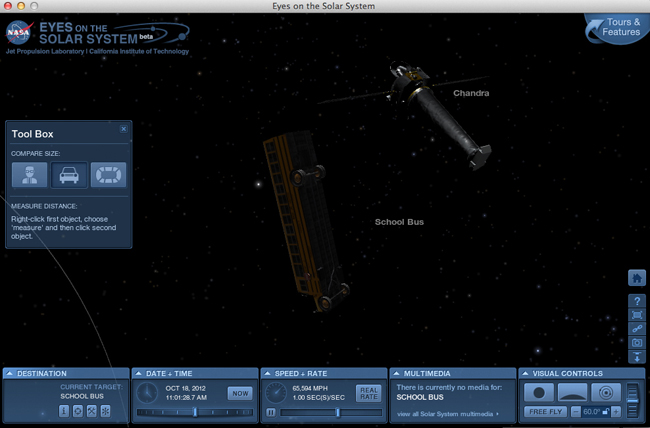Toggle the field of view lock
Image resolution: width=650 pixels, height=428 pixels.
tap(606, 412)
